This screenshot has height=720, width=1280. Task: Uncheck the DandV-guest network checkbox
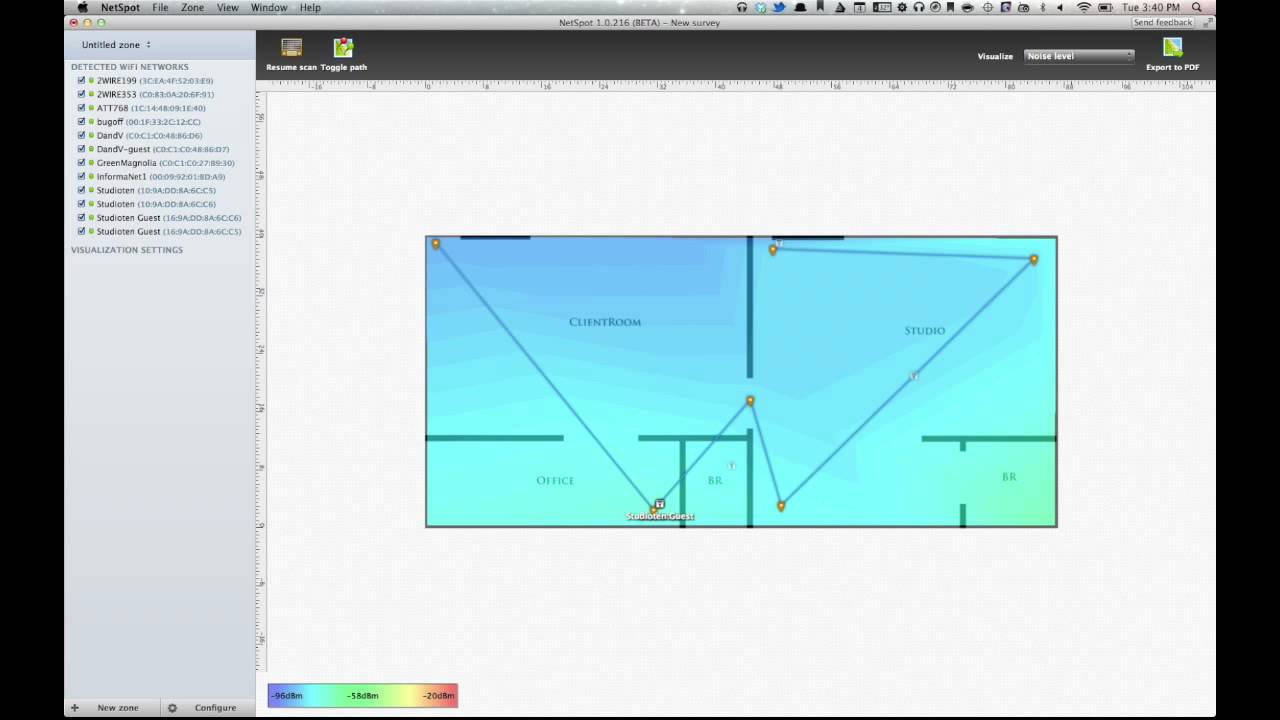(81, 149)
